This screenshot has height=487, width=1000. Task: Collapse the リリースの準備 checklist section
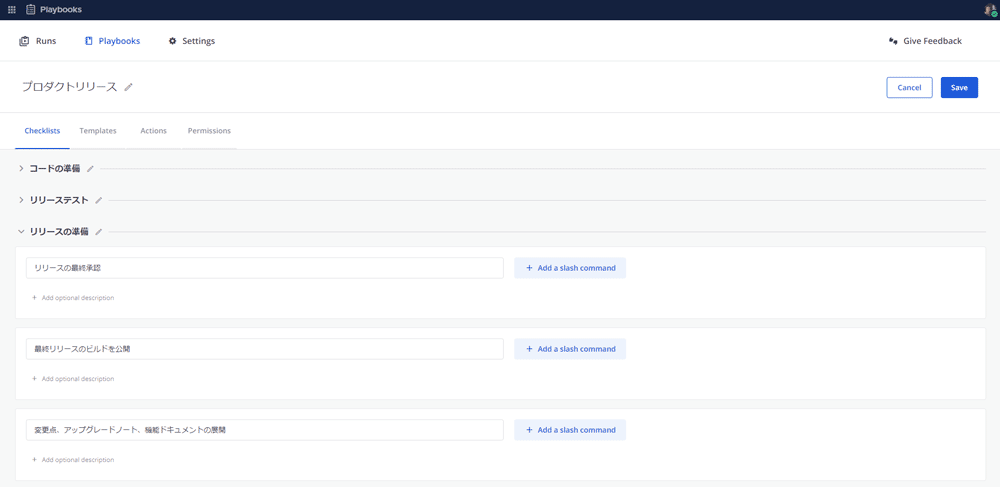tap(21, 232)
